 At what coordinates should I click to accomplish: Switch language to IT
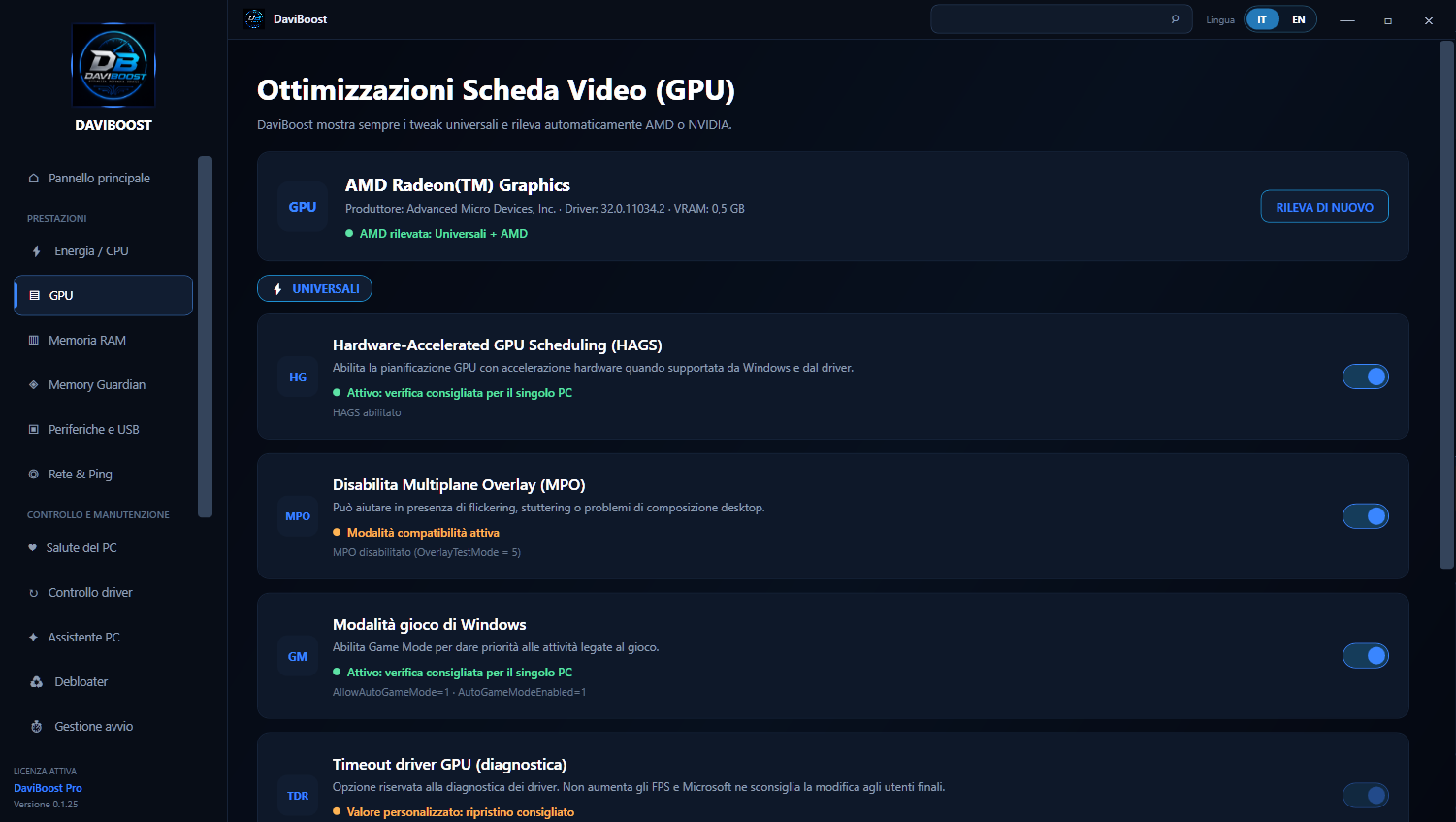coord(1262,19)
